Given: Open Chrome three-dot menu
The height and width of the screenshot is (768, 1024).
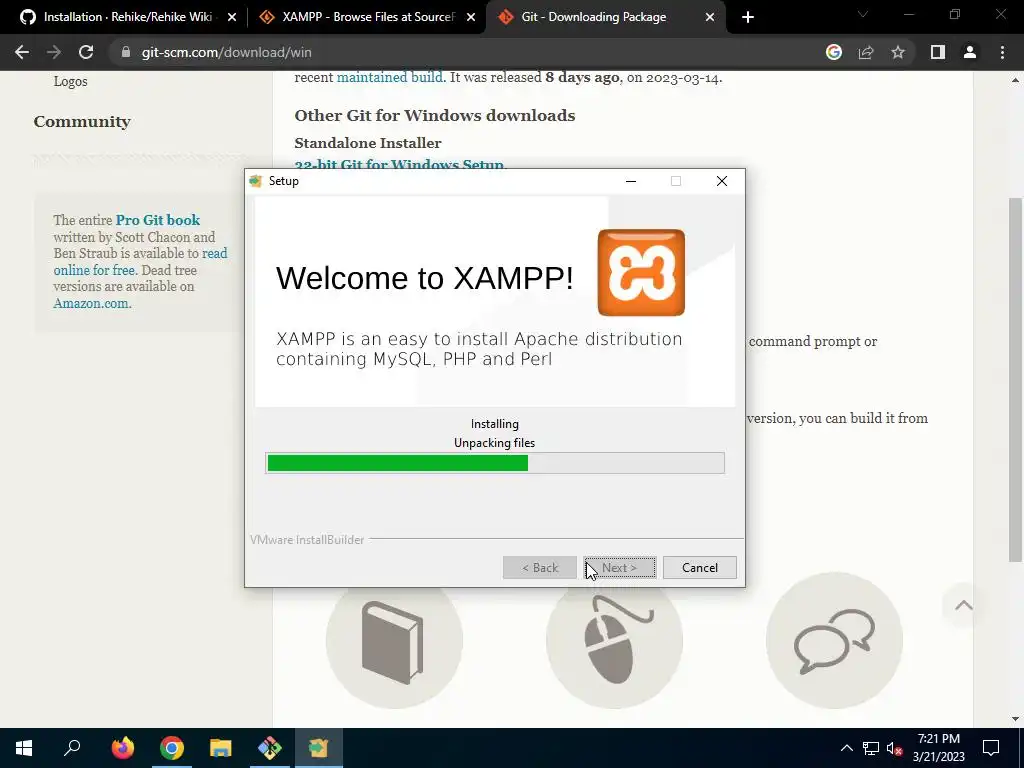Looking at the screenshot, I should click(1002, 52).
